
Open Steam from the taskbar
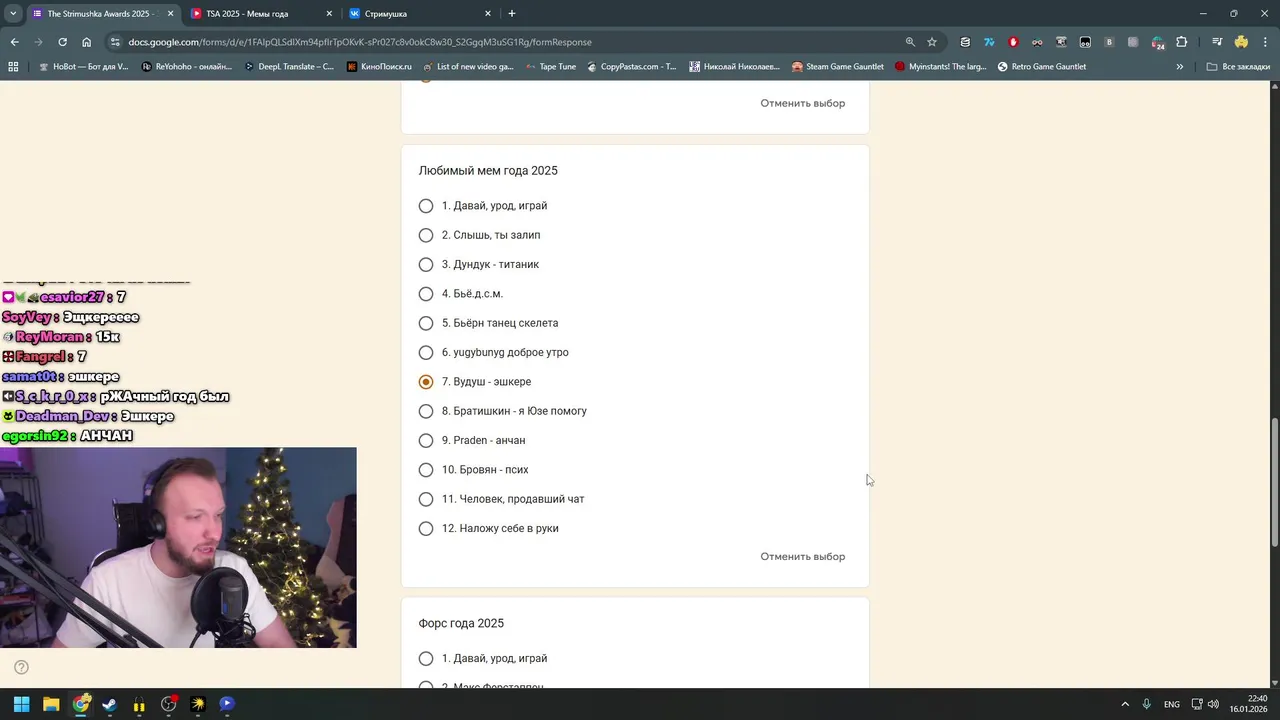click(110, 704)
